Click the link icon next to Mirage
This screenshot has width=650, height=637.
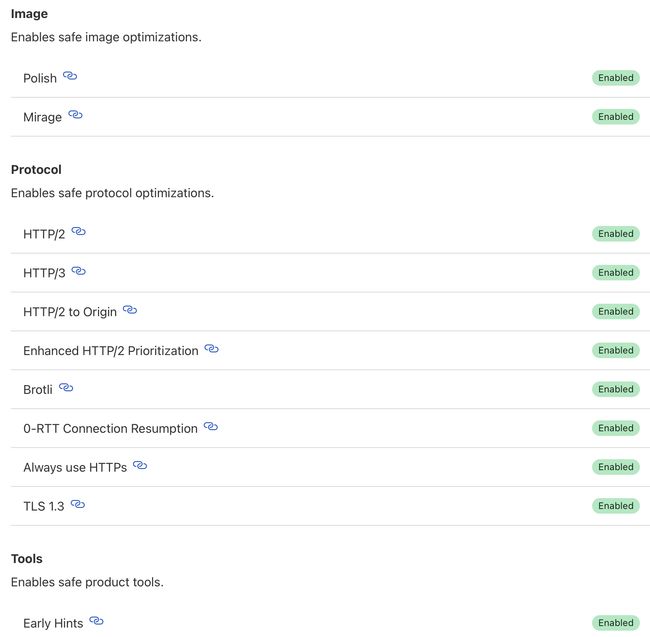[x=75, y=114]
